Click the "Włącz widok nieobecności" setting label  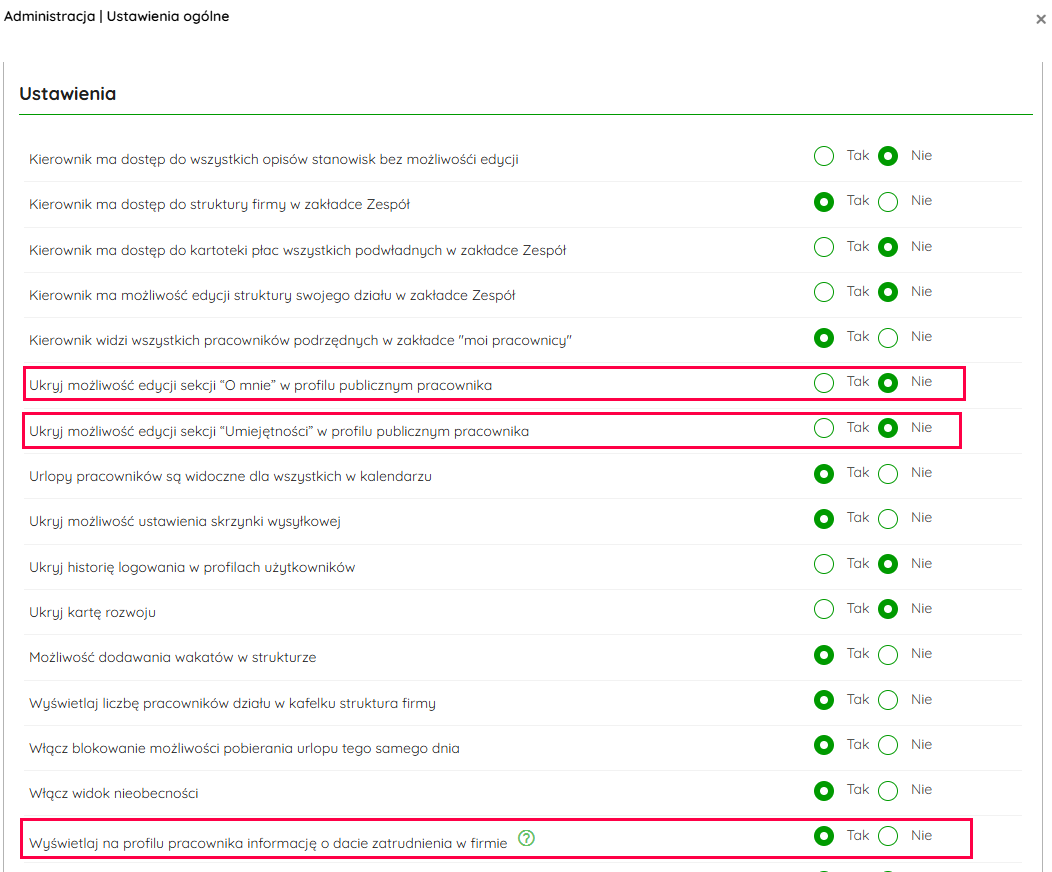click(x=114, y=793)
